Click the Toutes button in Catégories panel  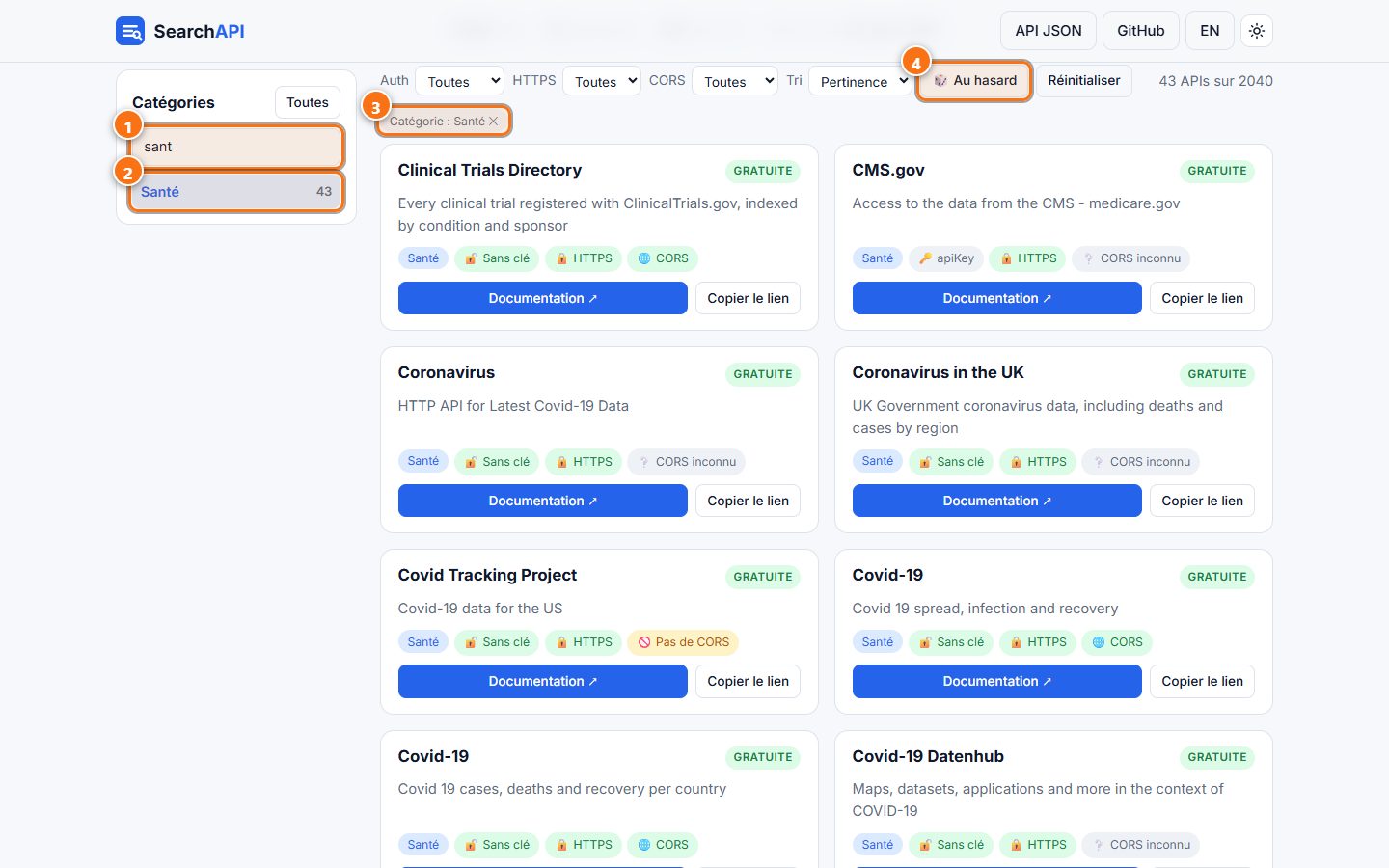[308, 102]
